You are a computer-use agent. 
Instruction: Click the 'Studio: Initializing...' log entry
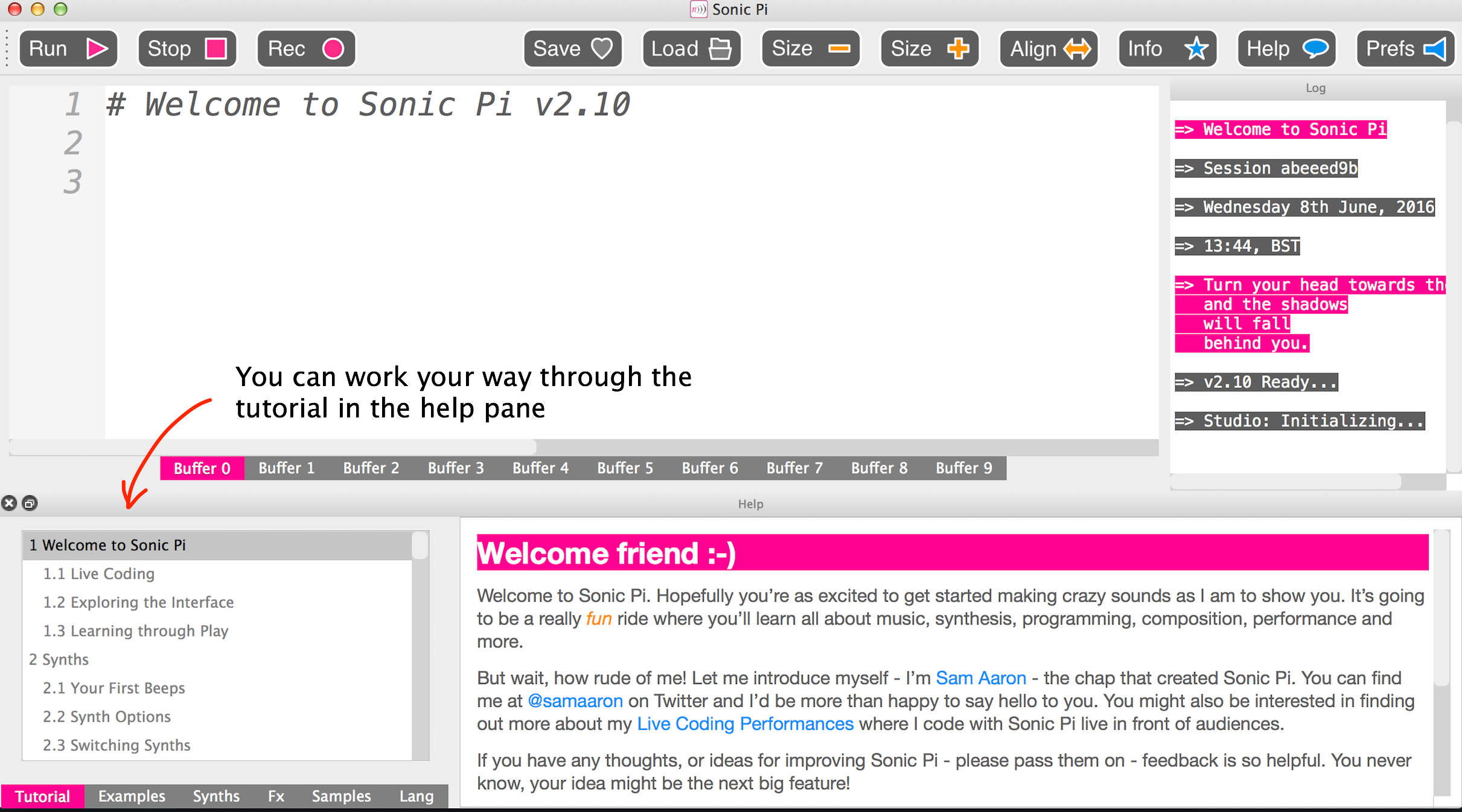tap(1300, 421)
